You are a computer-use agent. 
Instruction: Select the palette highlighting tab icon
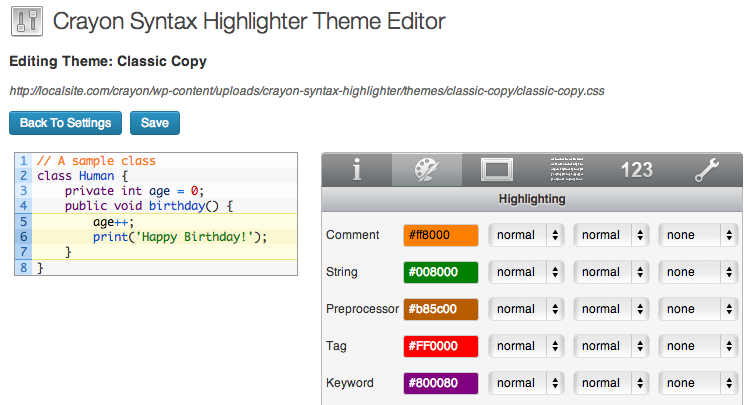pyautogui.click(x=427, y=170)
